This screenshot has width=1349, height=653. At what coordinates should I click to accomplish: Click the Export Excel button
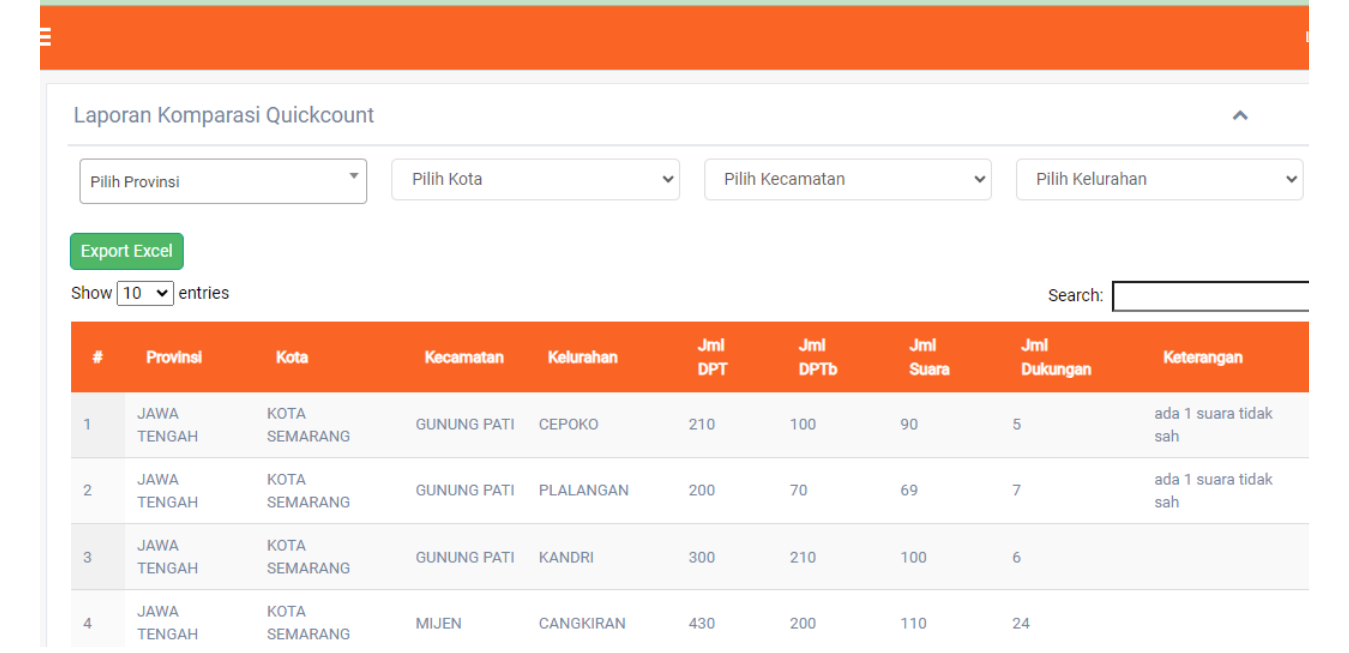[x=127, y=251]
